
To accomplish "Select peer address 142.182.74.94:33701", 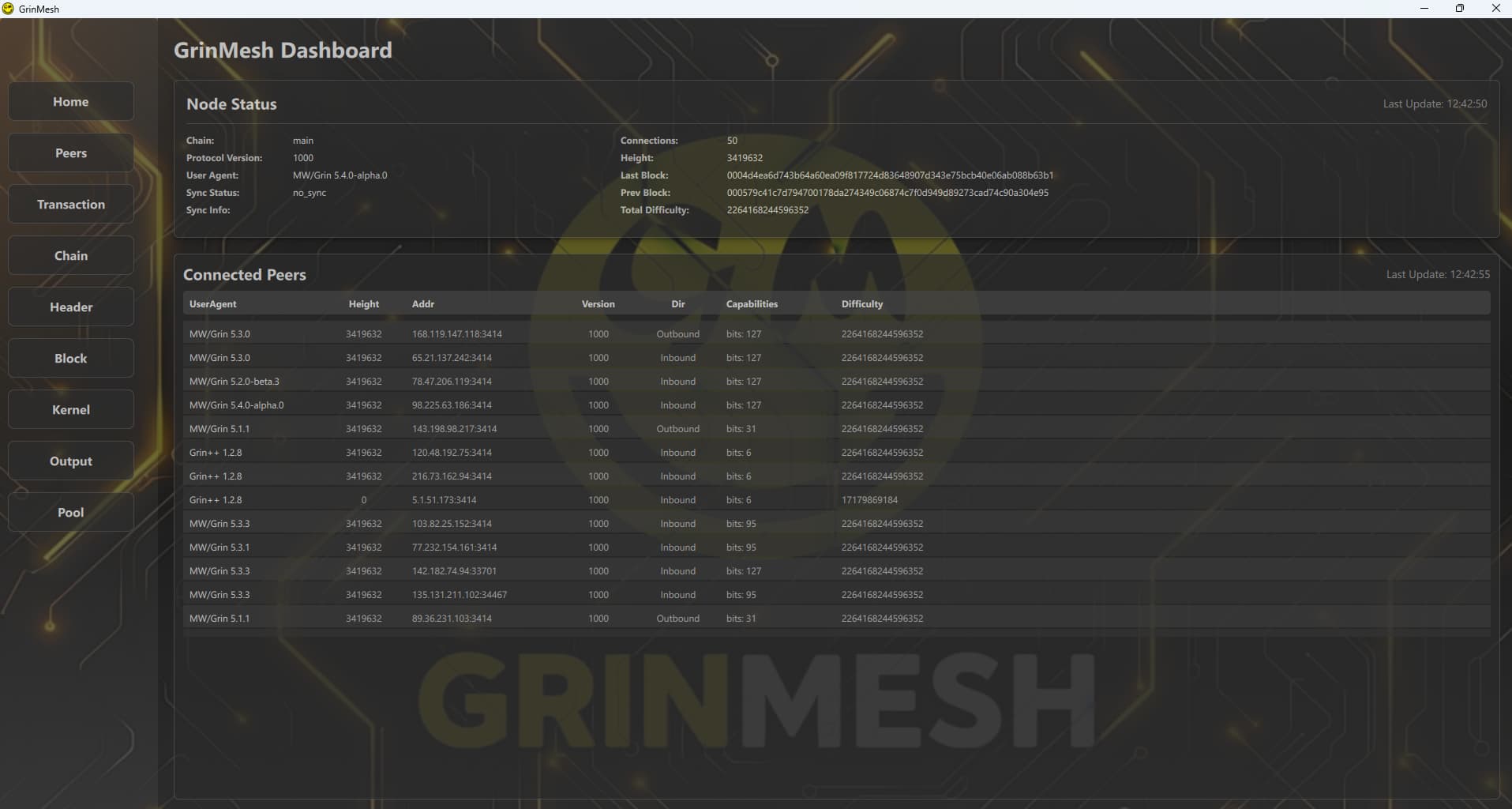I will pos(454,571).
